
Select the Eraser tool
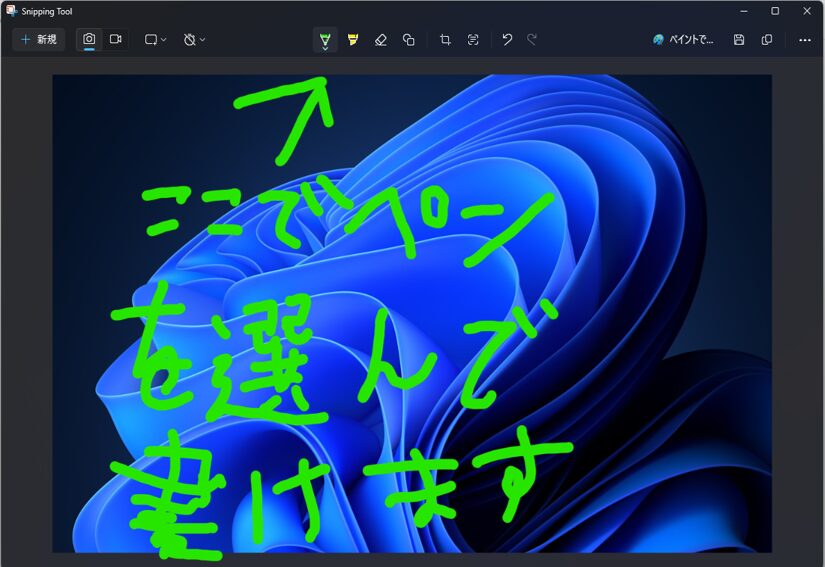point(381,39)
